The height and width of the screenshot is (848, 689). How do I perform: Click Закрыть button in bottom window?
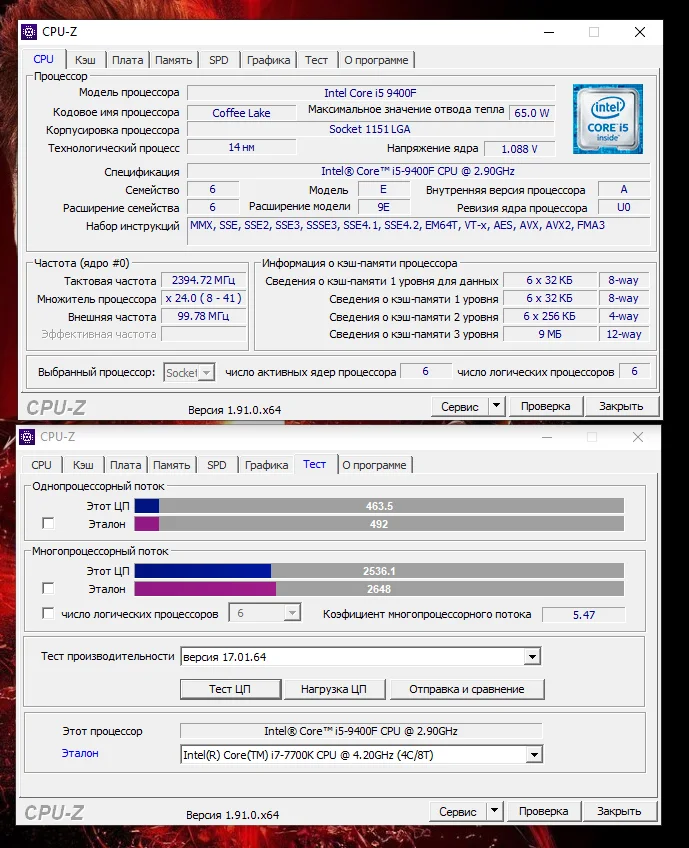[619, 811]
